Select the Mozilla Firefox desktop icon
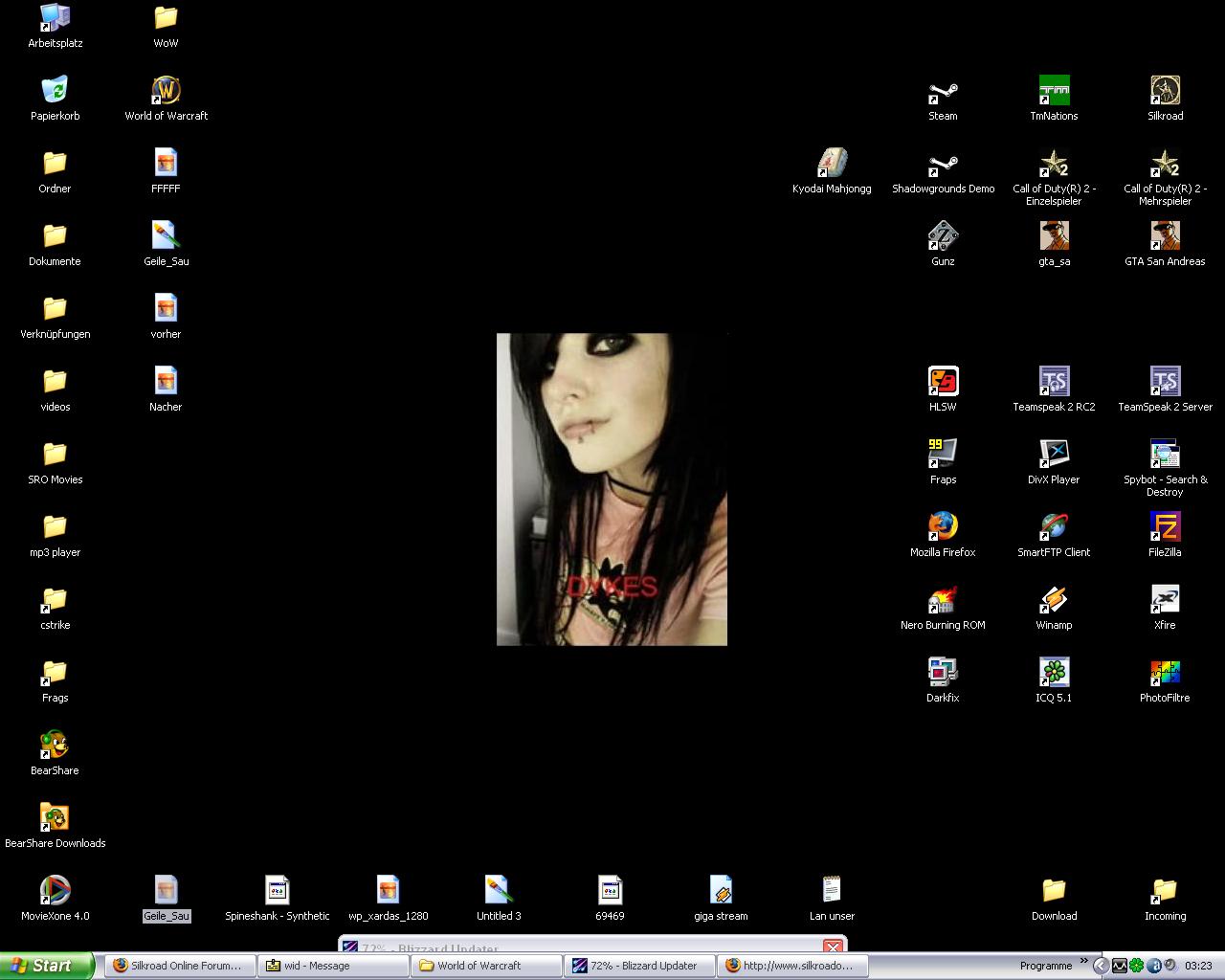 coord(943,528)
